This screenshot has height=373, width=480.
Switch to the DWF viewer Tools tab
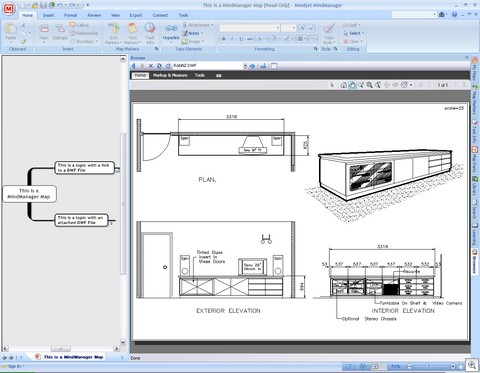[200, 75]
